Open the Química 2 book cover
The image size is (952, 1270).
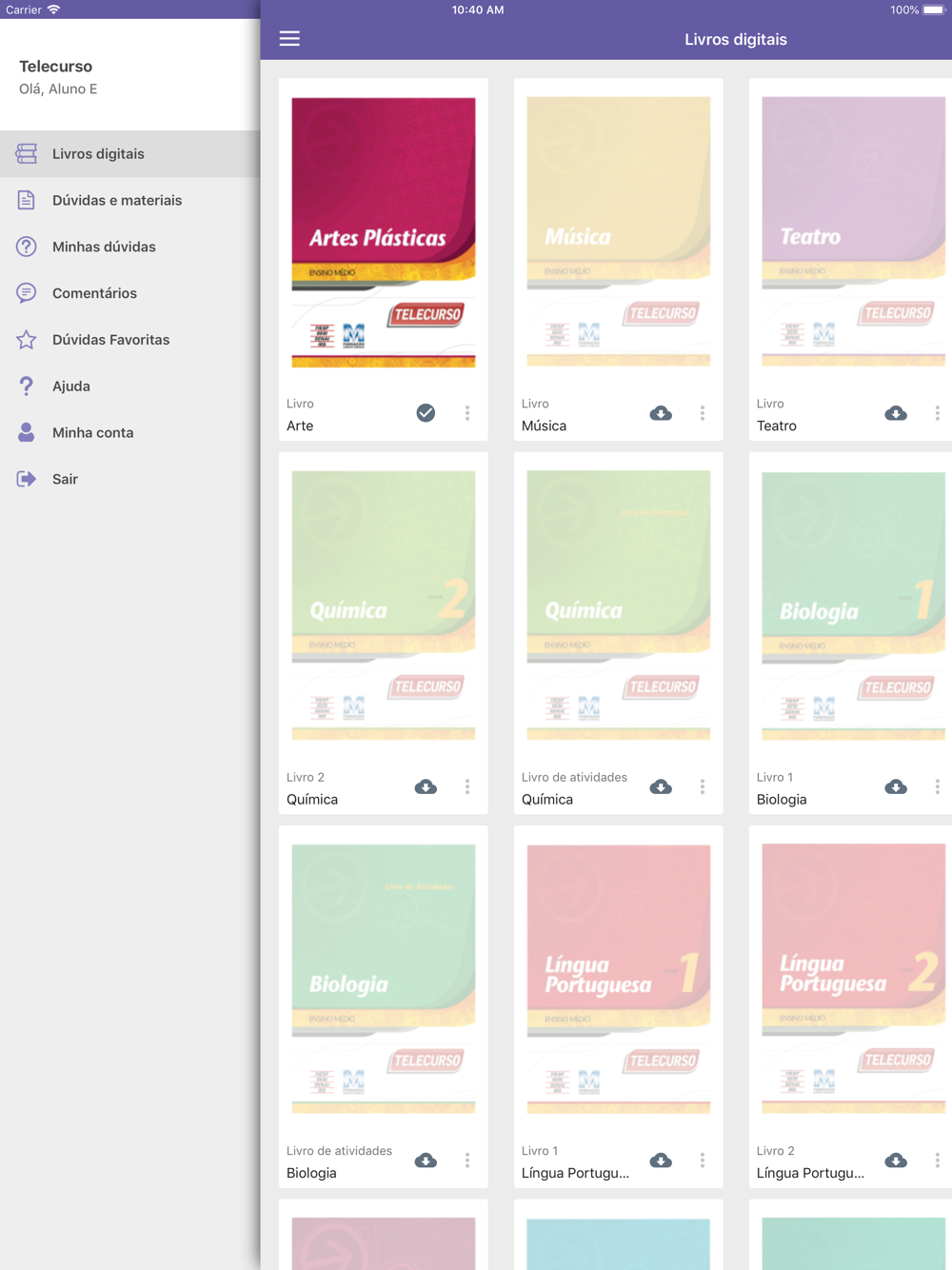pos(384,605)
